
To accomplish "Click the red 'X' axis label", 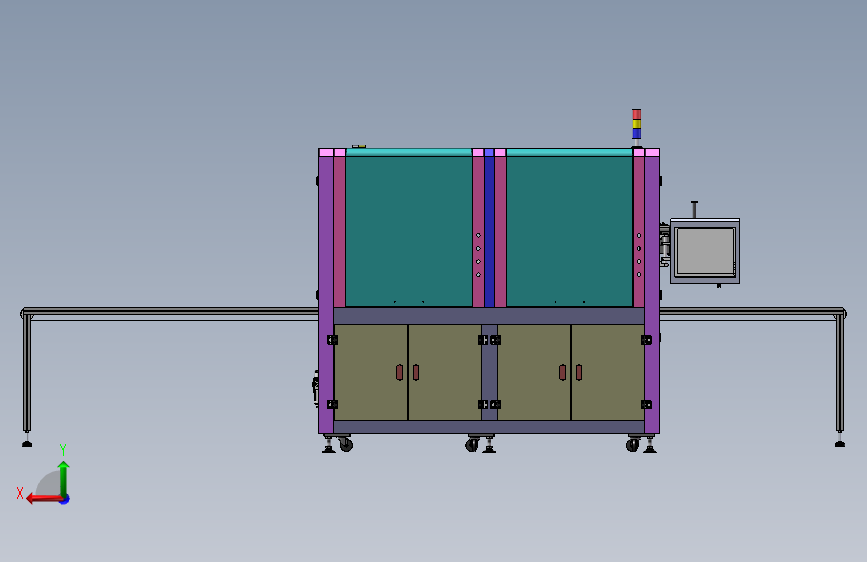I will tap(20, 493).
